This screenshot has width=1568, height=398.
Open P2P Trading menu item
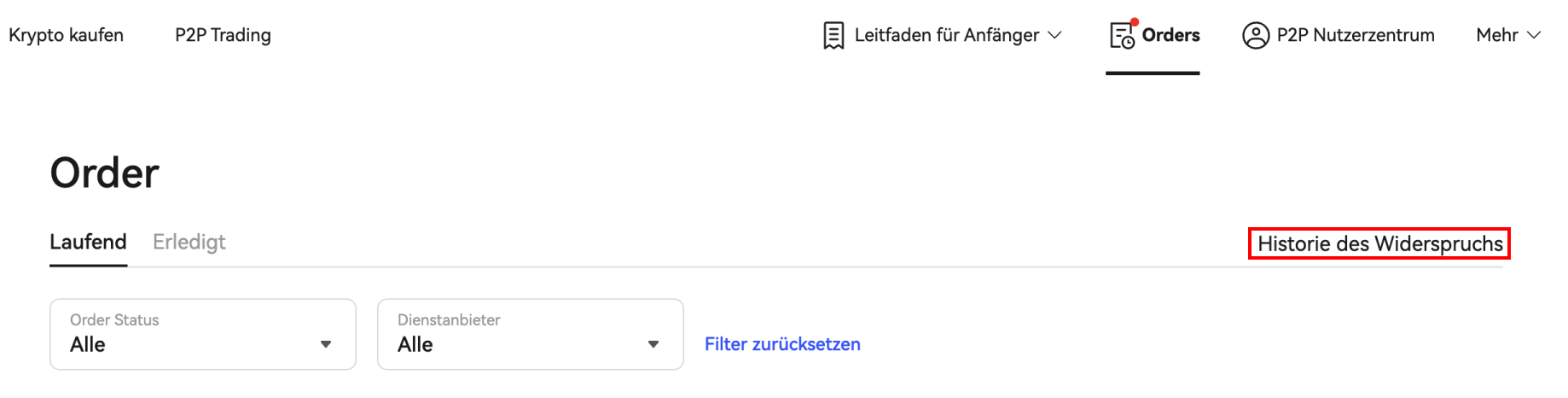[x=223, y=35]
